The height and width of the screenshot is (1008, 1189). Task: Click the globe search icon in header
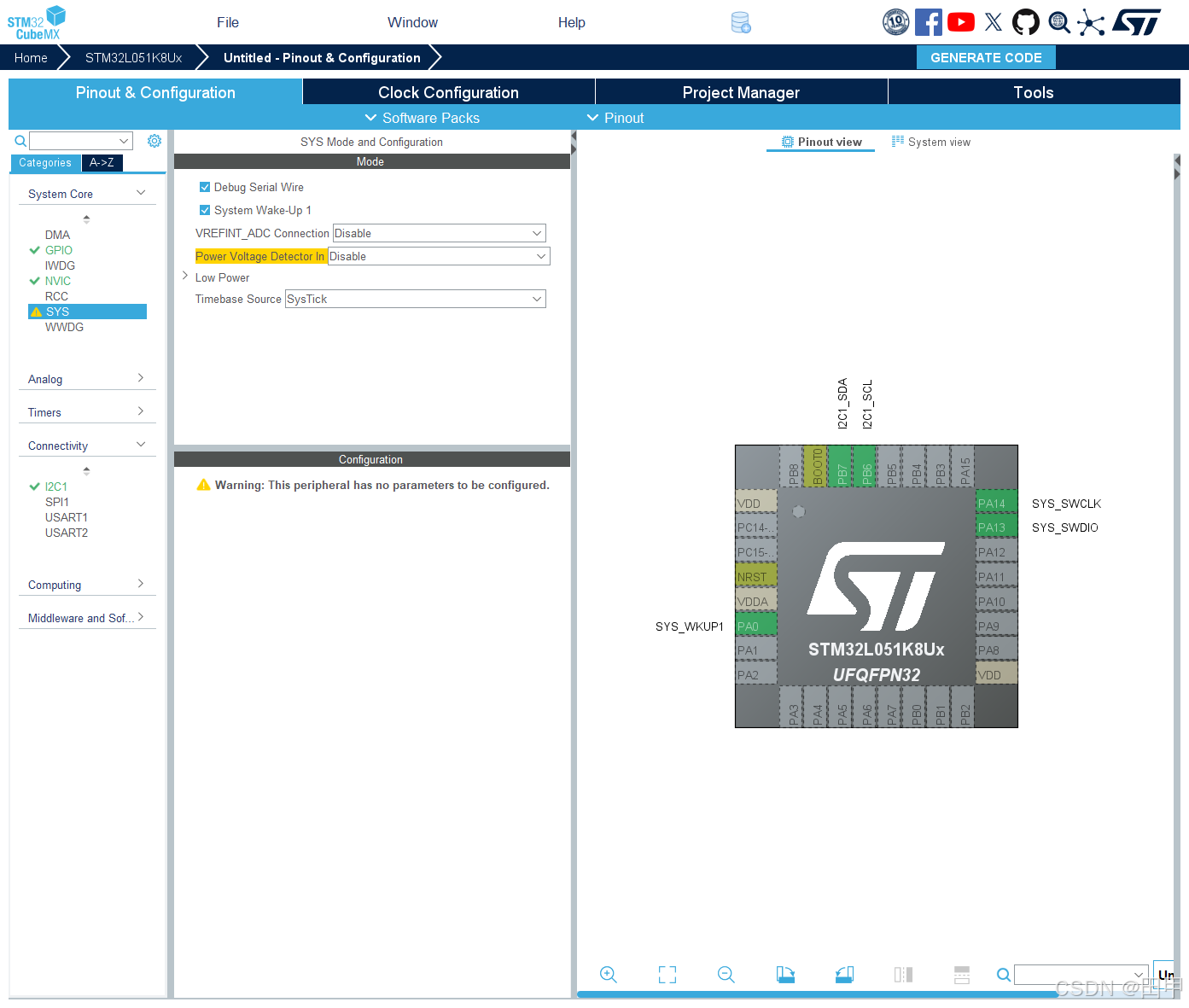click(x=1059, y=22)
